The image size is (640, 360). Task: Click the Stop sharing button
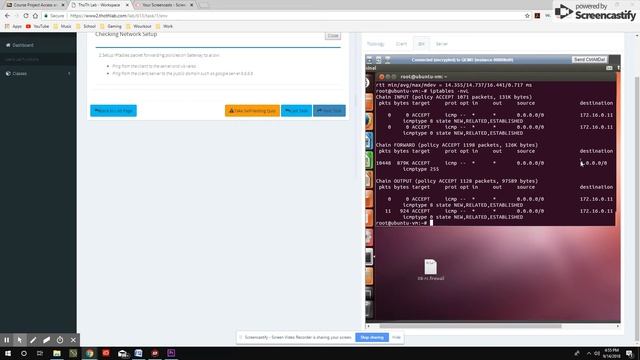tap(372, 338)
